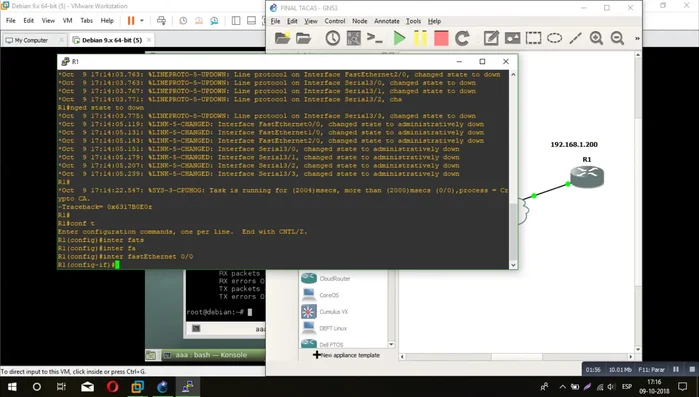Click GNS3 open project folder icon
Viewport: 699px width, 397px height.
[304, 38]
